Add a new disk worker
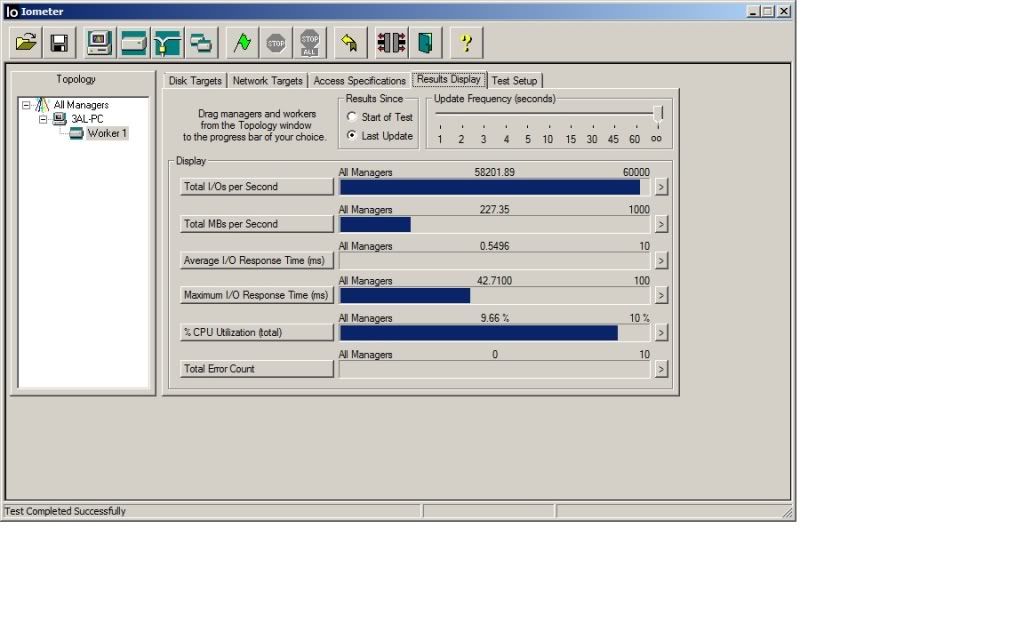The width and height of the screenshot is (1024, 640). pyautogui.click(x=133, y=43)
